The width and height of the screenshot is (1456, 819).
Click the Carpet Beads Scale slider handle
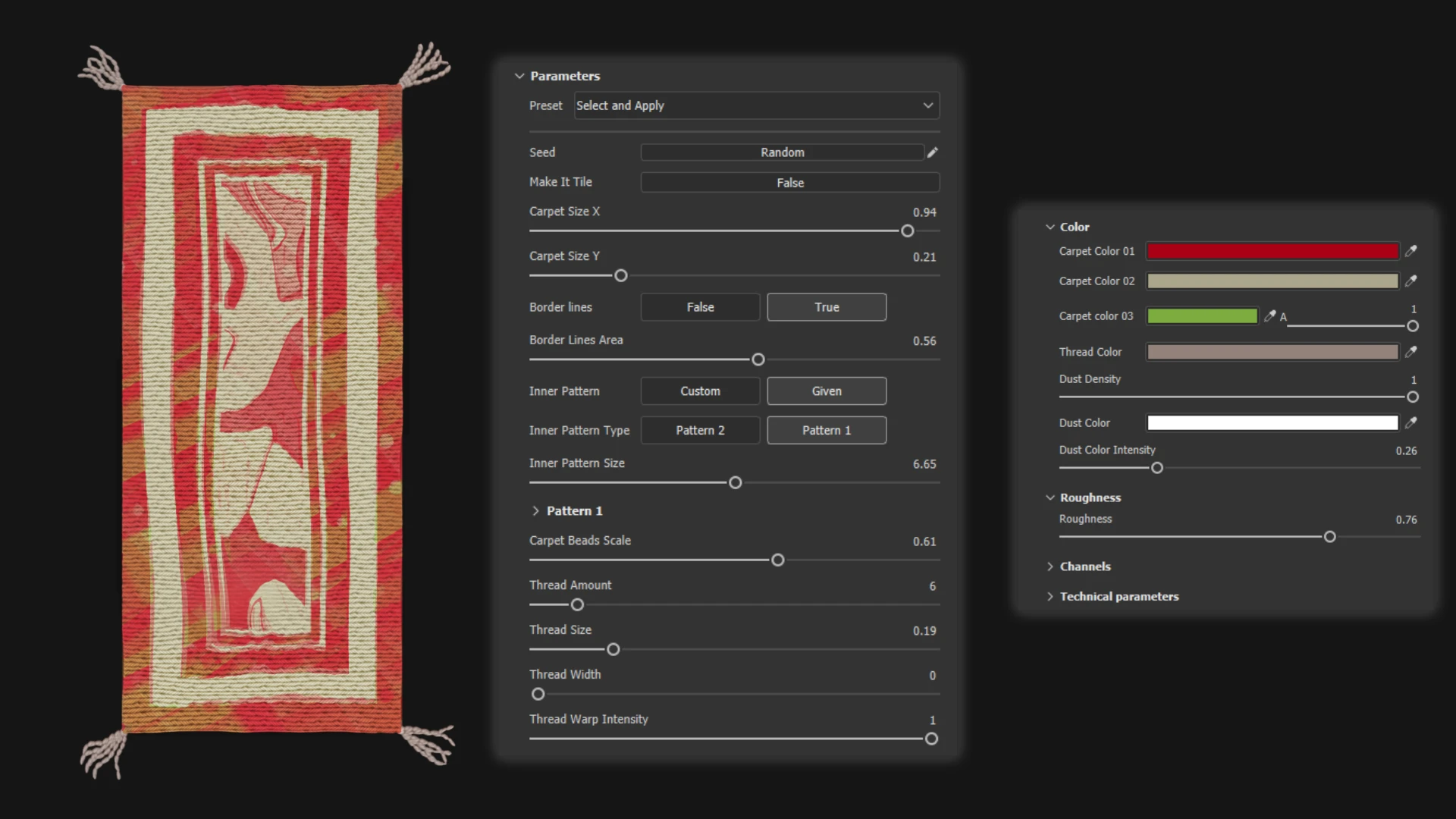pyautogui.click(x=778, y=560)
